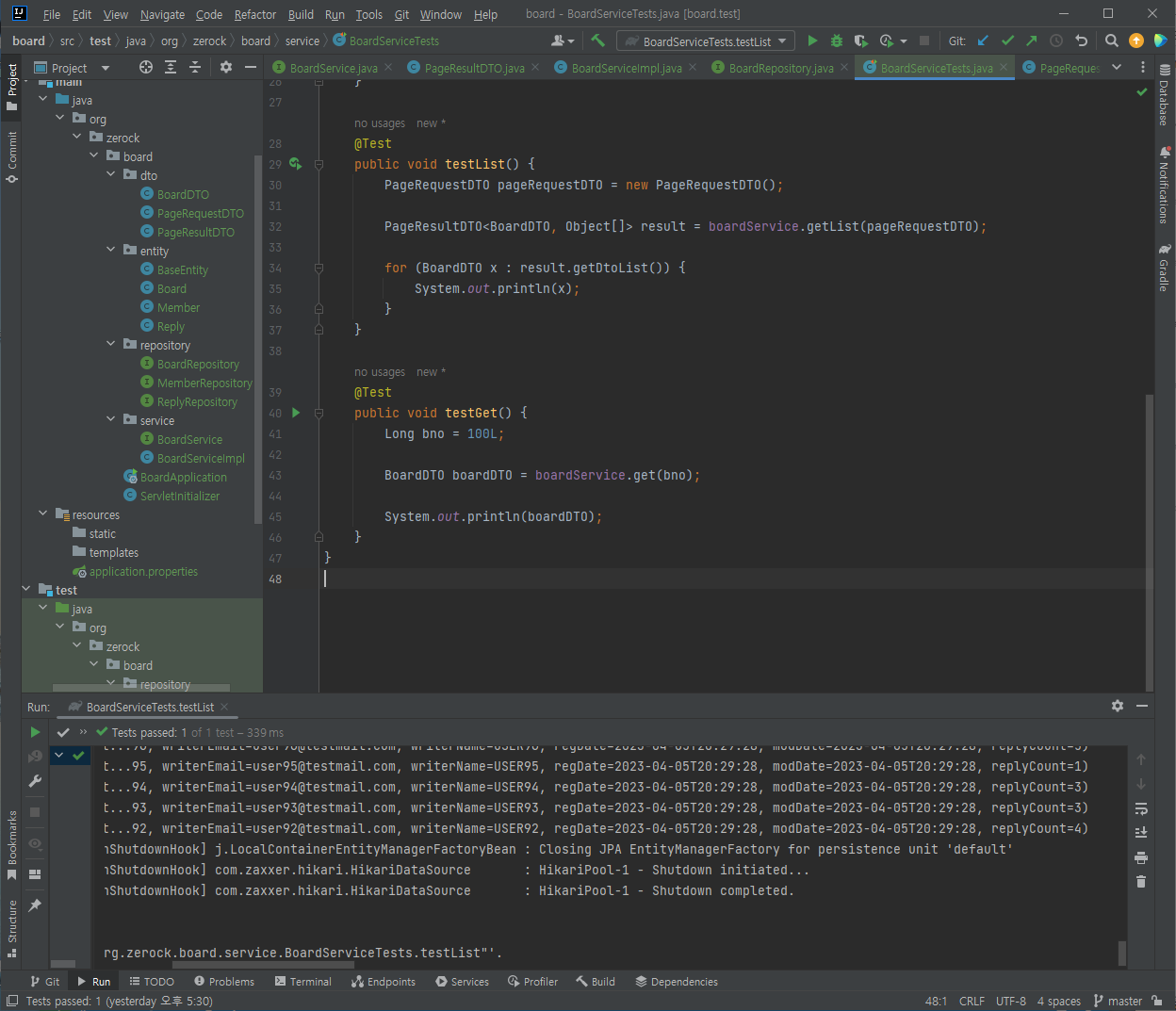
Task: Collapse the service folder
Action: point(112,420)
